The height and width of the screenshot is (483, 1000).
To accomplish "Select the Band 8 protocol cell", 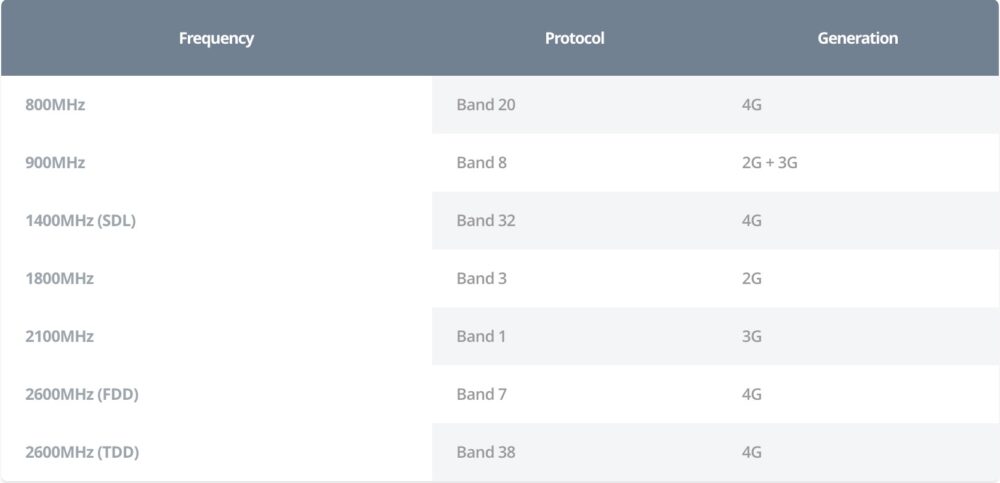I will tap(482, 162).
